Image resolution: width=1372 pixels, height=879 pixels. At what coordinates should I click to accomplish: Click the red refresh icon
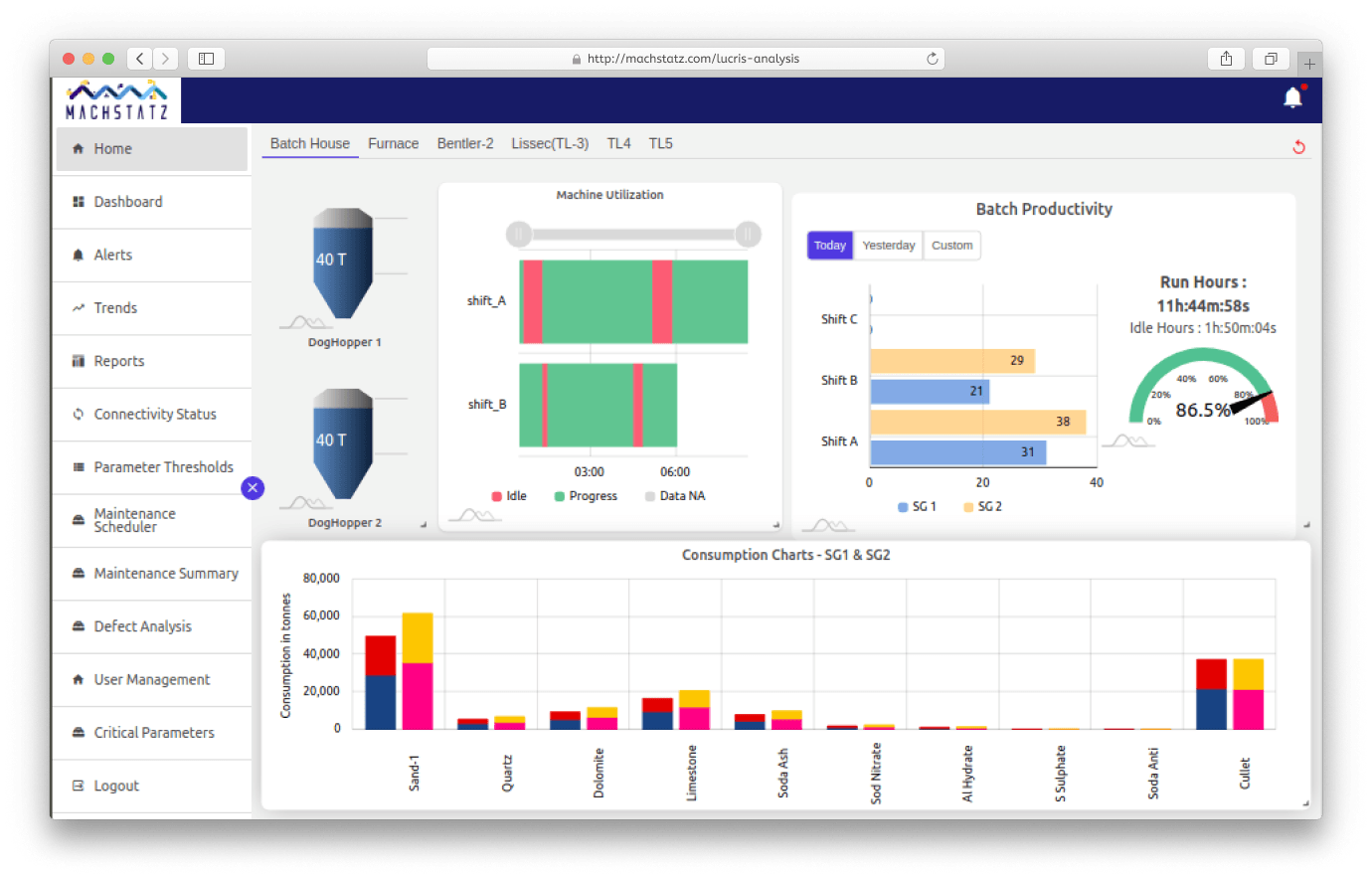pos(1298,147)
